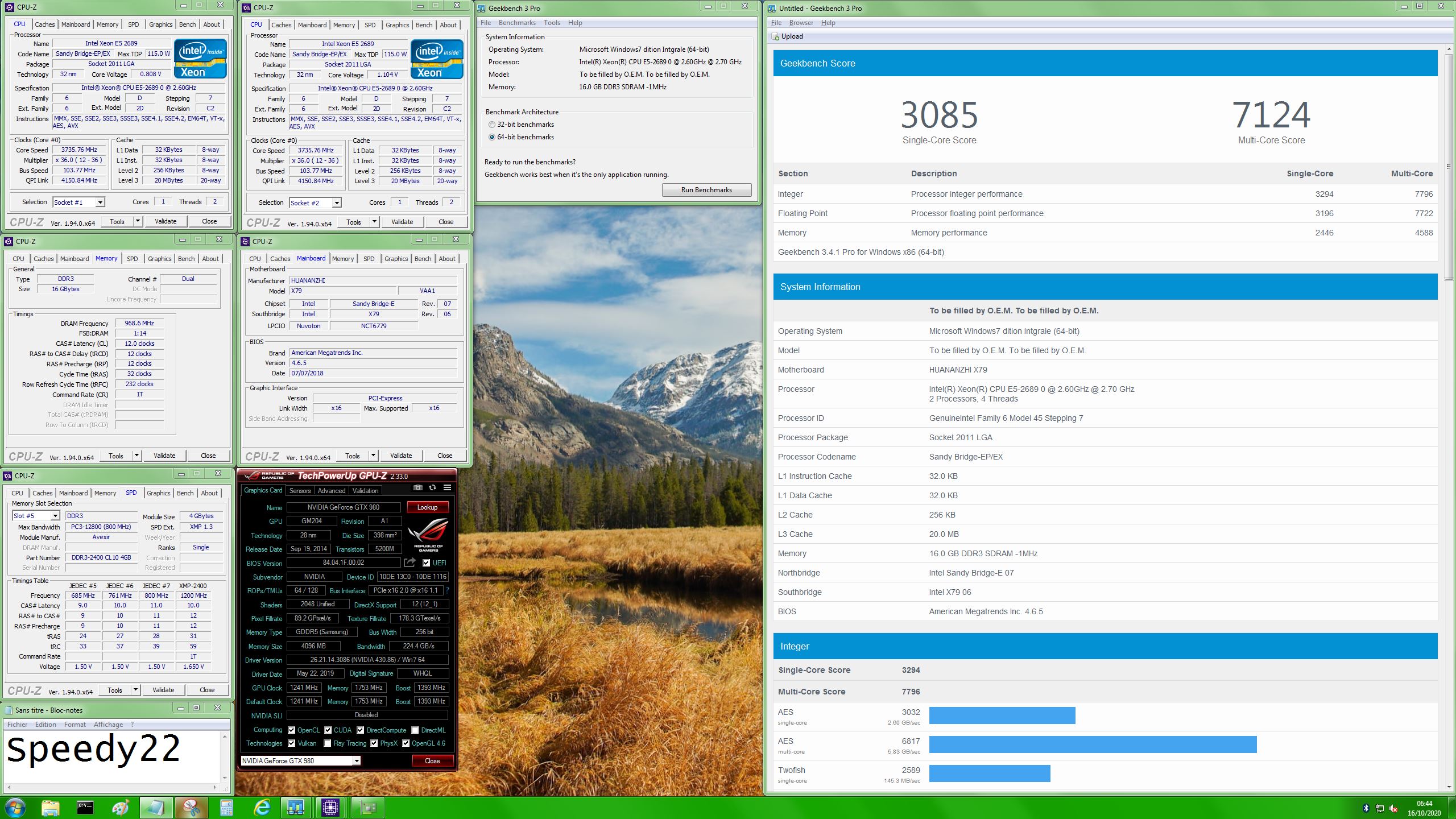
Task: Open Notepad's Affichage menu
Action: [108, 725]
